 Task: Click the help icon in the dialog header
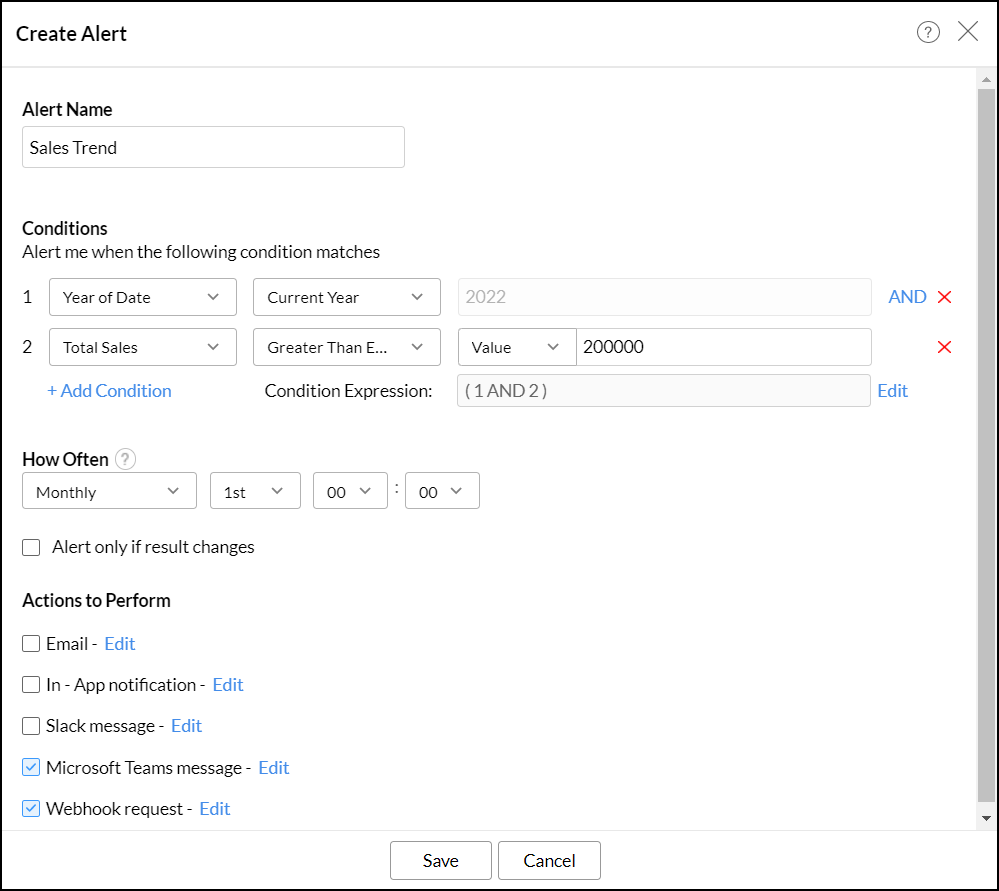[928, 33]
